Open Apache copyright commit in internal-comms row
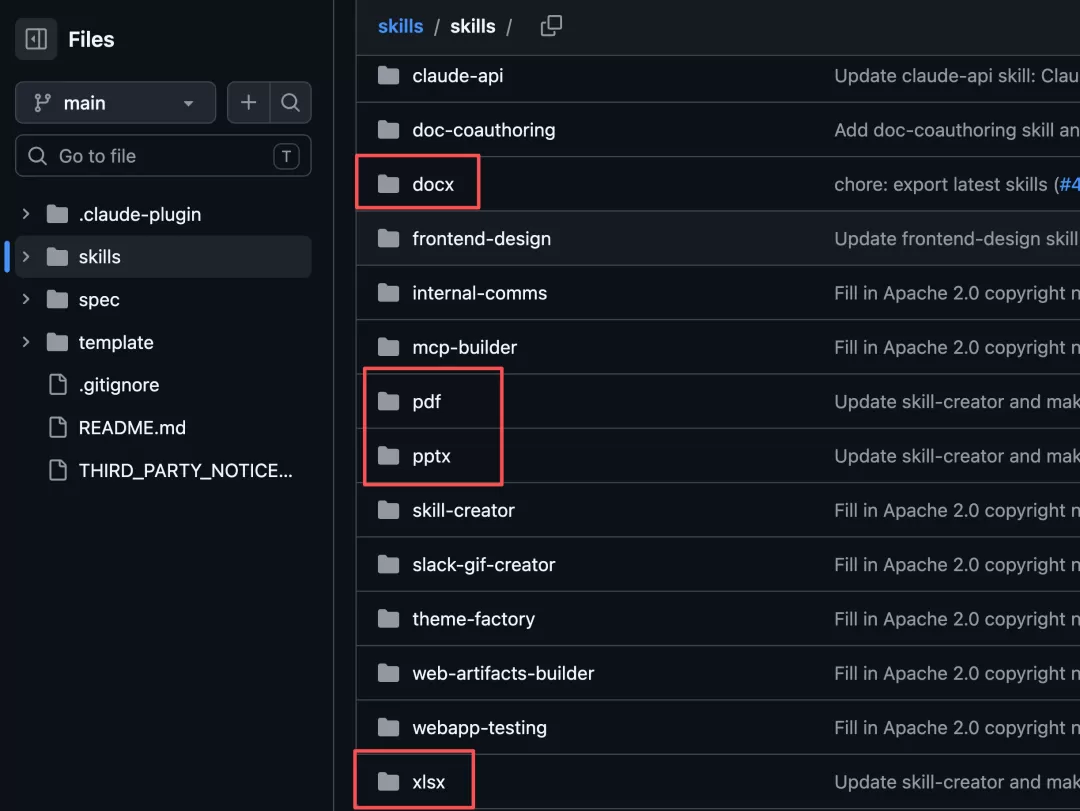 pyautogui.click(x=957, y=294)
